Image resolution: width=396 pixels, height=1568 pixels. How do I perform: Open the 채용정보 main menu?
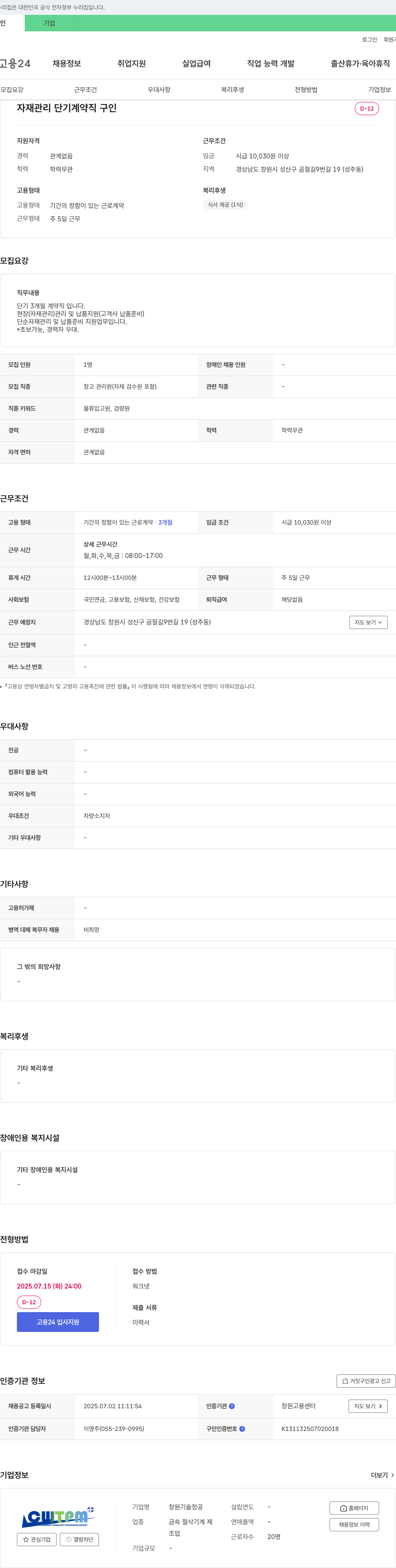tap(66, 63)
